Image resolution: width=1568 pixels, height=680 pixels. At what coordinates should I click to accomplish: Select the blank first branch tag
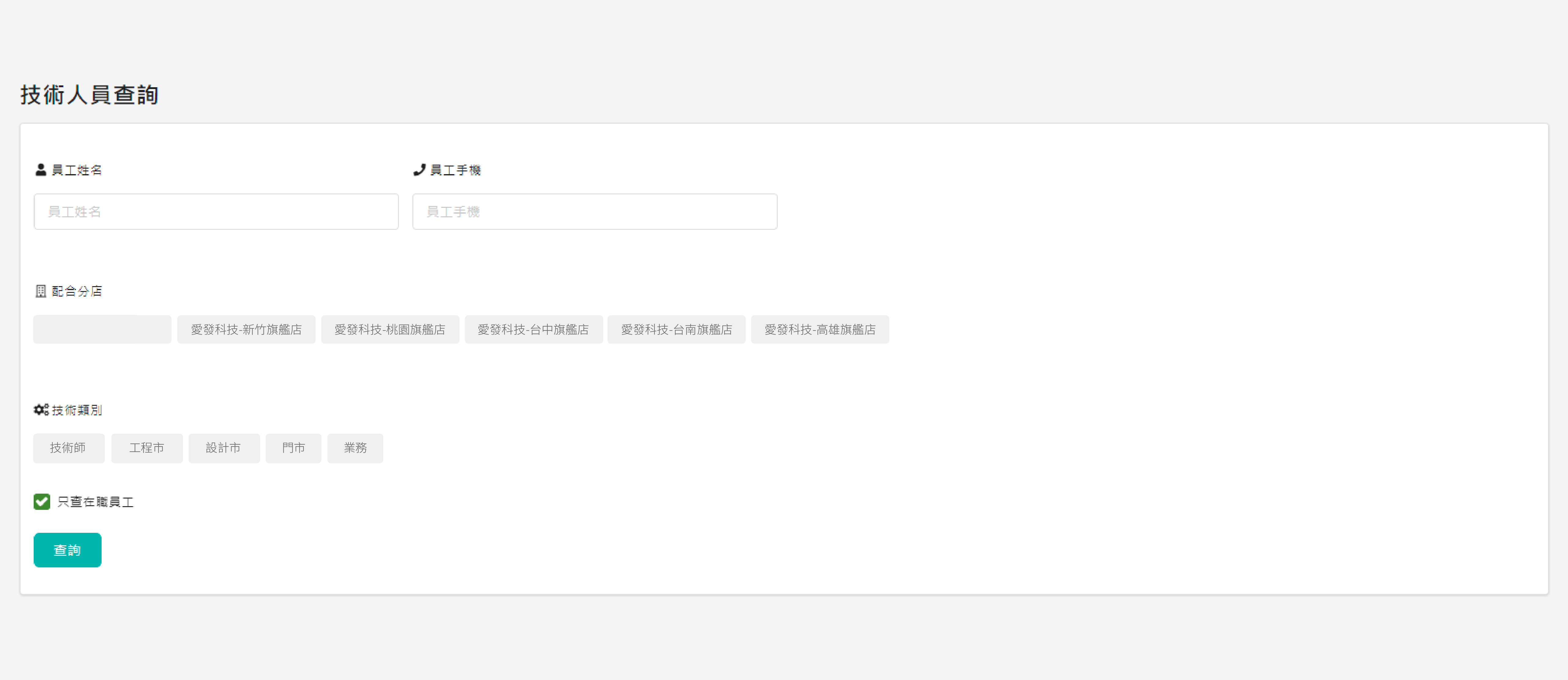pyautogui.click(x=102, y=329)
